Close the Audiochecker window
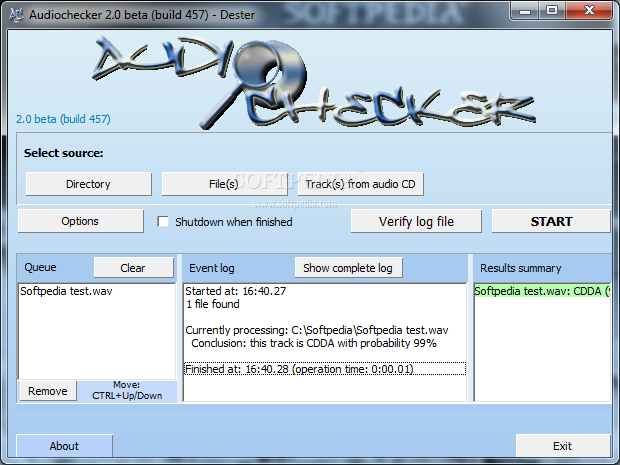 (x=589, y=10)
